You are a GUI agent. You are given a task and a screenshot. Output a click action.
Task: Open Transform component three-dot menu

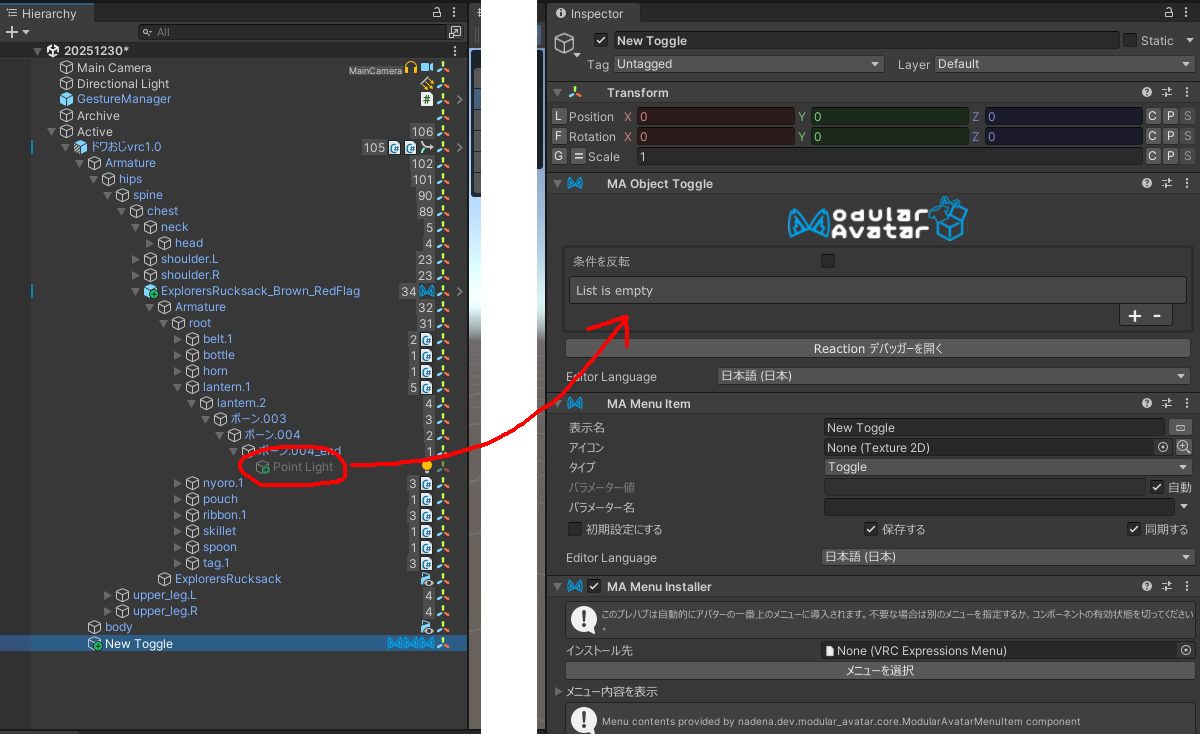[1186, 93]
